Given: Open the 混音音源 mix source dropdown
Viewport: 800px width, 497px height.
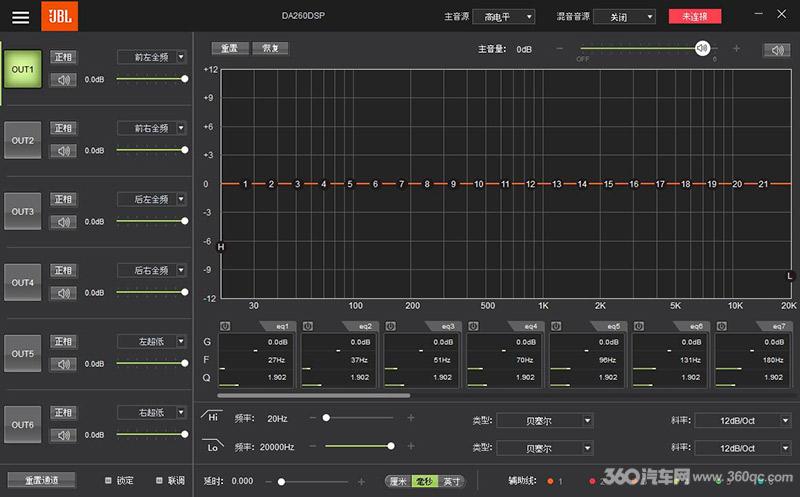Looking at the screenshot, I should coord(624,17).
